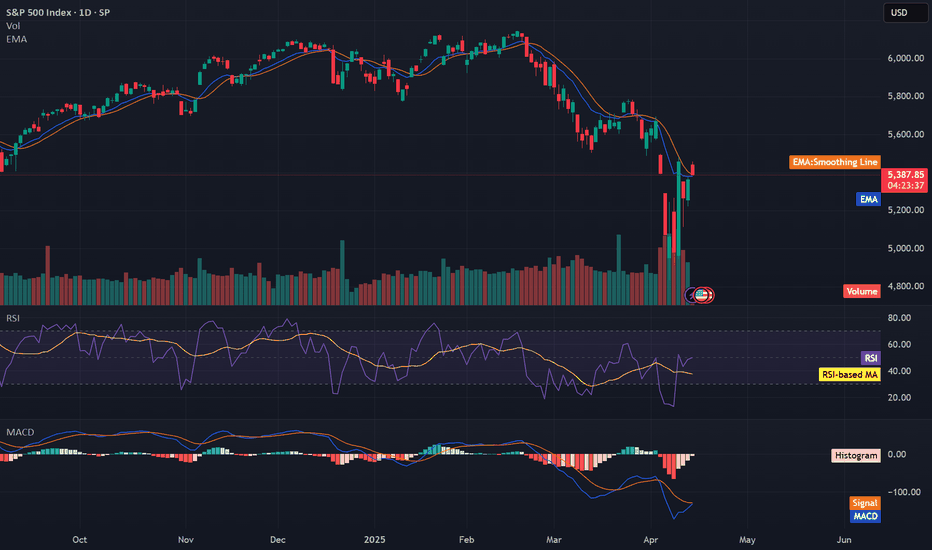Click the US flag economic event icon
This screenshot has width=932, height=550.
pyautogui.click(x=702, y=295)
